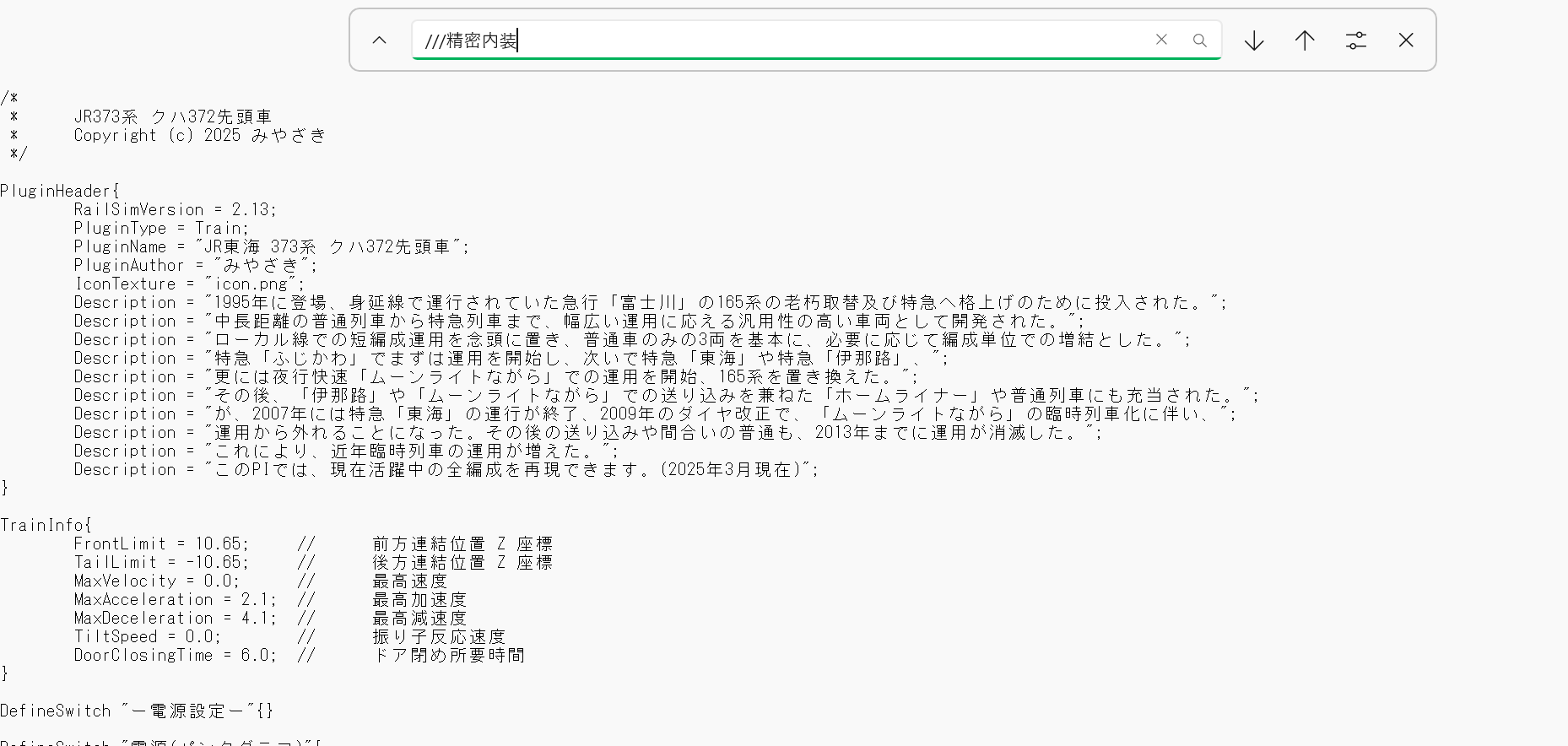Click the Description line starting "このPIでは"

click(x=446, y=469)
